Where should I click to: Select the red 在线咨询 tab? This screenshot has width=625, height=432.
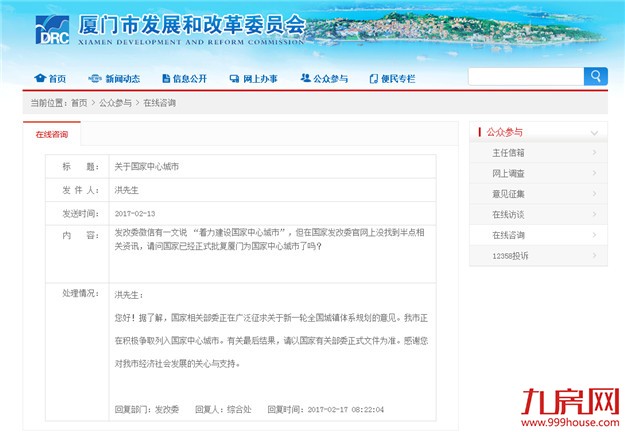pyautogui.click(x=52, y=134)
